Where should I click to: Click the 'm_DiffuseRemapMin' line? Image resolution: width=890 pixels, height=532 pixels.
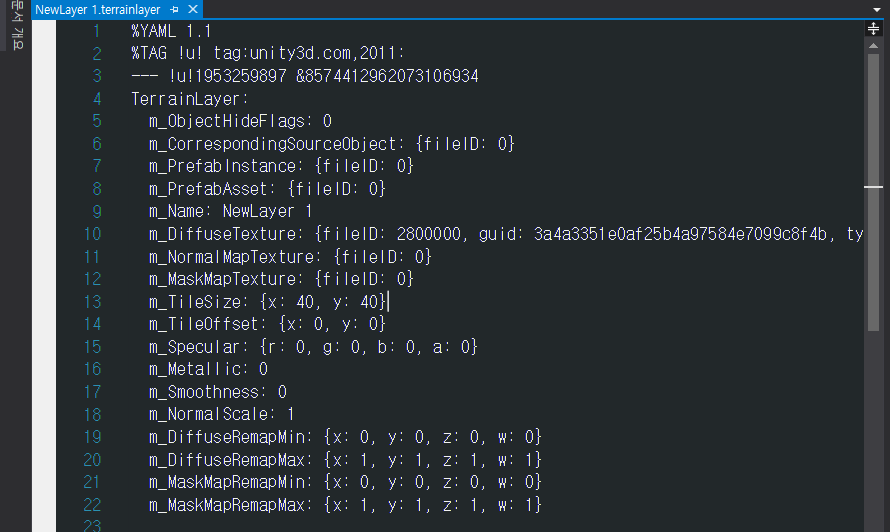tap(345, 437)
